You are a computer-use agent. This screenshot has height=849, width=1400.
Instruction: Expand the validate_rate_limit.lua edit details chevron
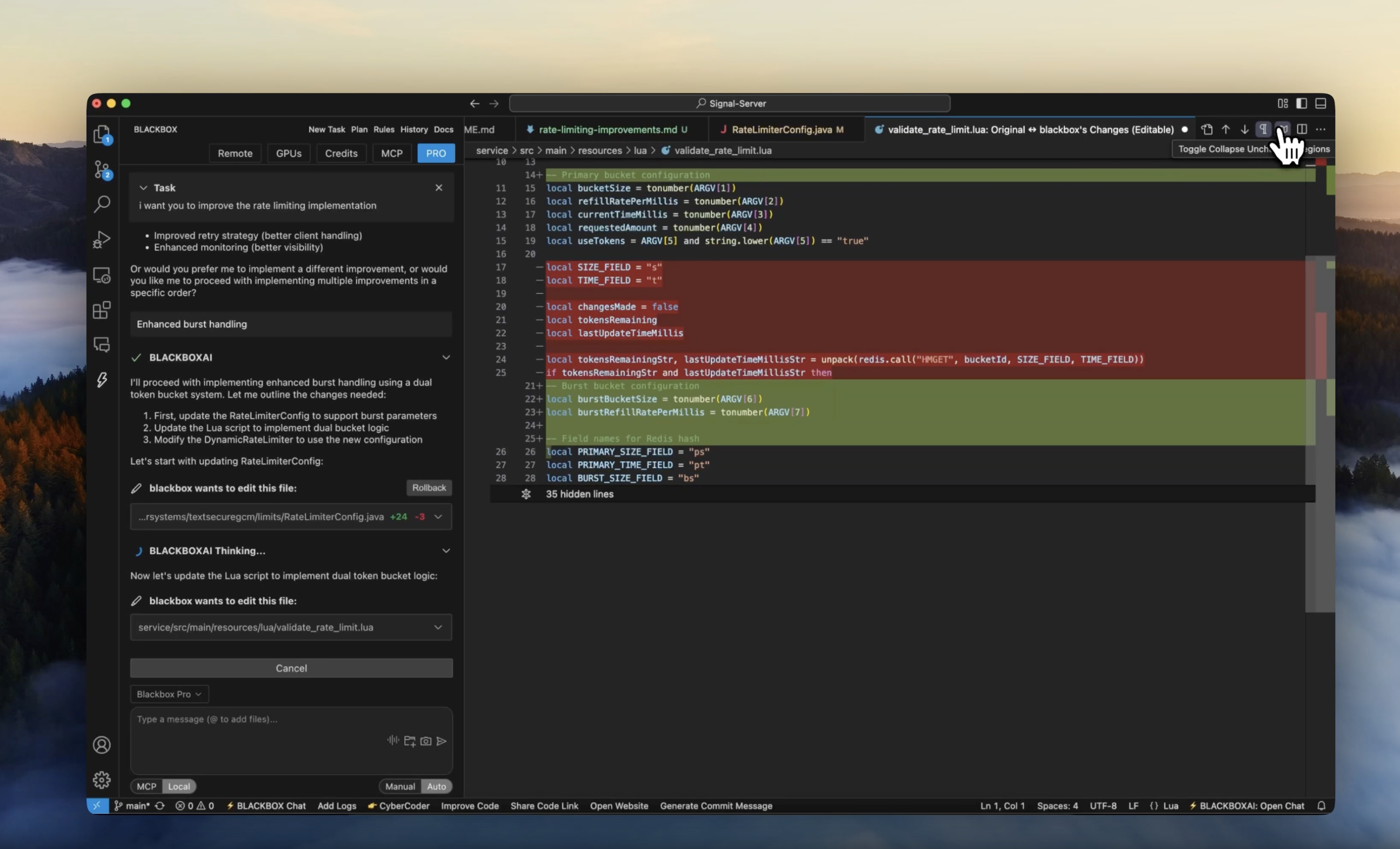(x=438, y=627)
